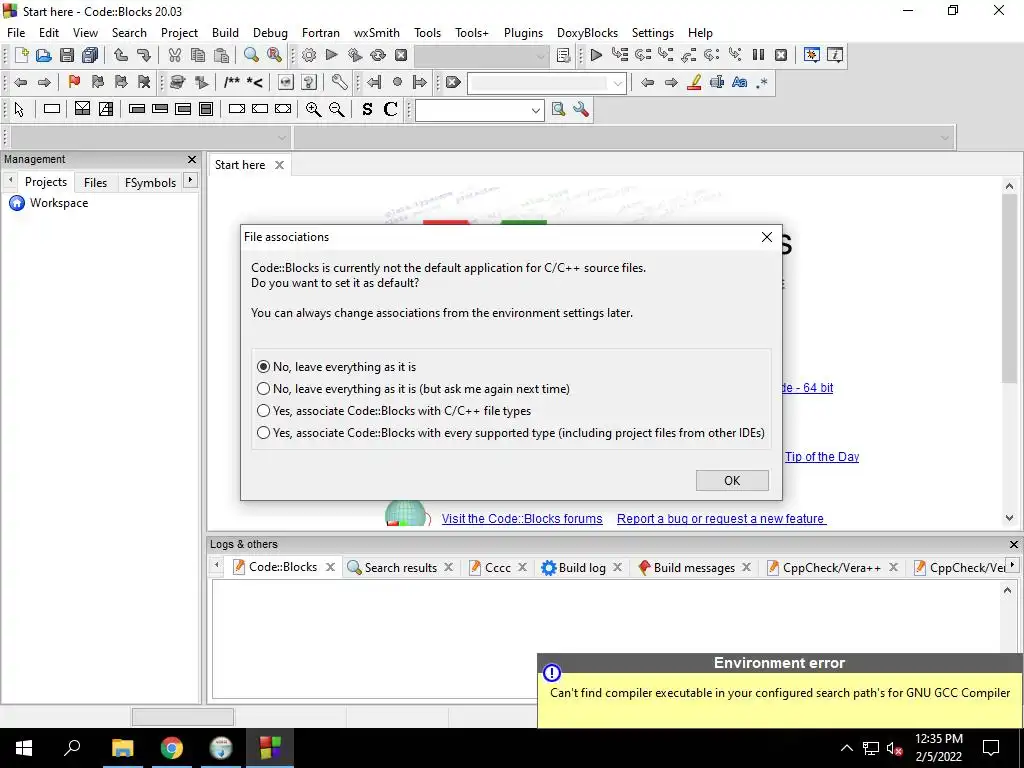Open 'Tip of the Day' link
This screenshot has width=1024, height=768.
click(x=822, y=456)
